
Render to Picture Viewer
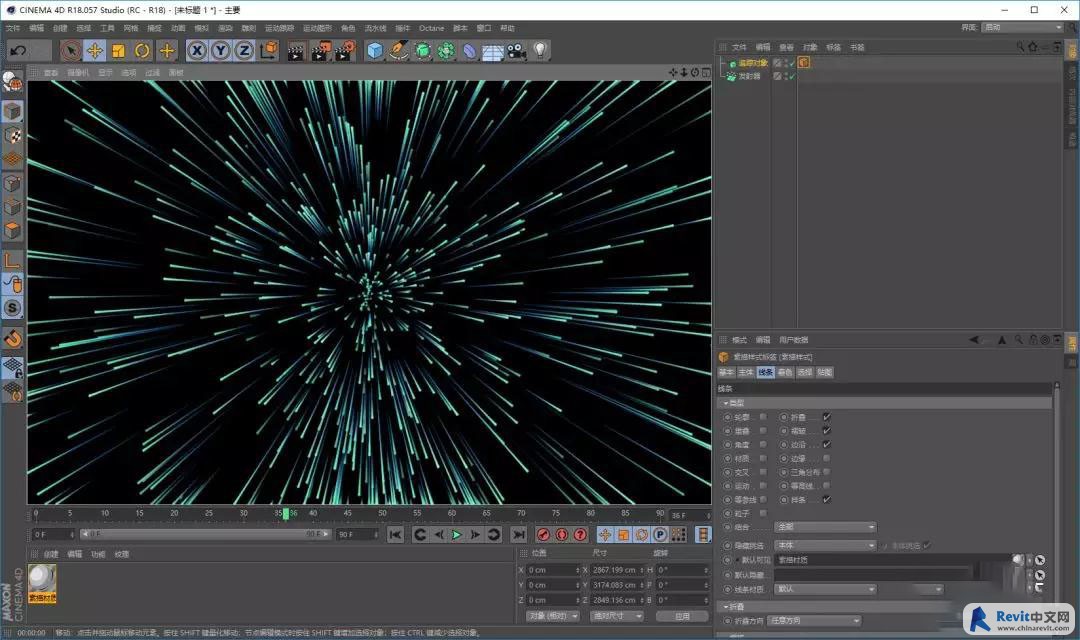pos(320,51)
